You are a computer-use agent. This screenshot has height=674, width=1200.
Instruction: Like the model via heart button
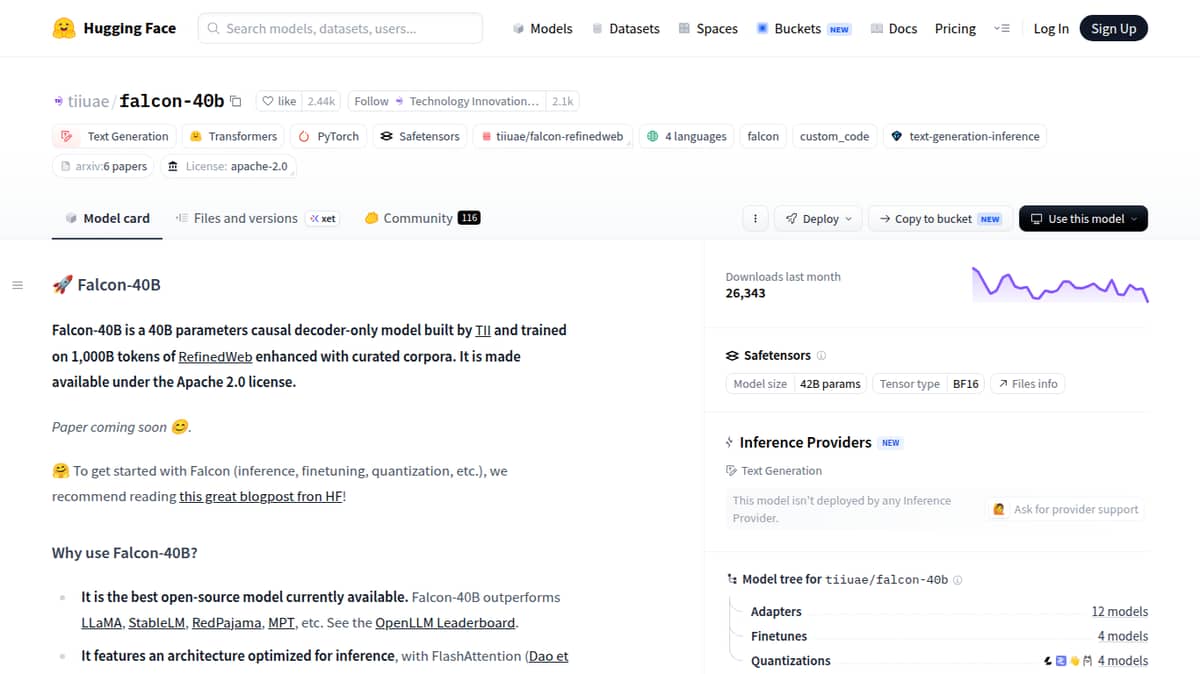(x=279, y=101)
